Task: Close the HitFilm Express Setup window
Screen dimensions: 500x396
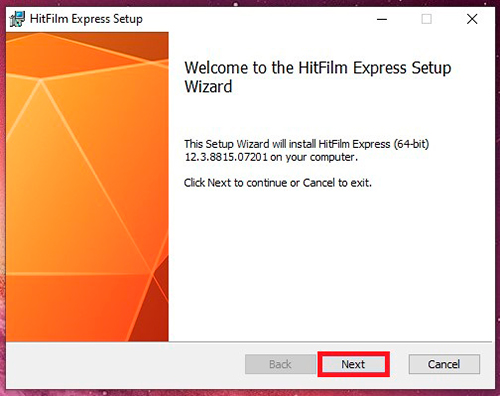Action: pyautogui.click(x=472, y=19)
